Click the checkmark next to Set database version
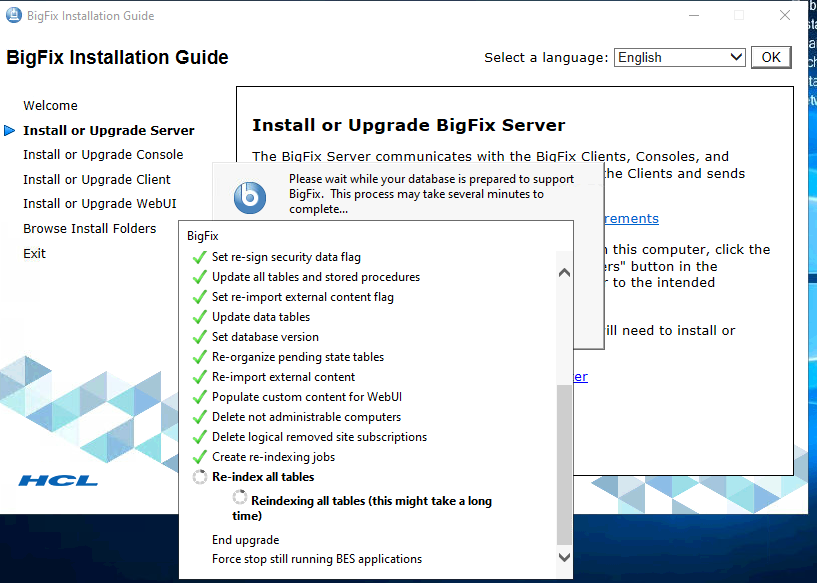This screenshot has width=817, height=583. click(x=200, y=337)
